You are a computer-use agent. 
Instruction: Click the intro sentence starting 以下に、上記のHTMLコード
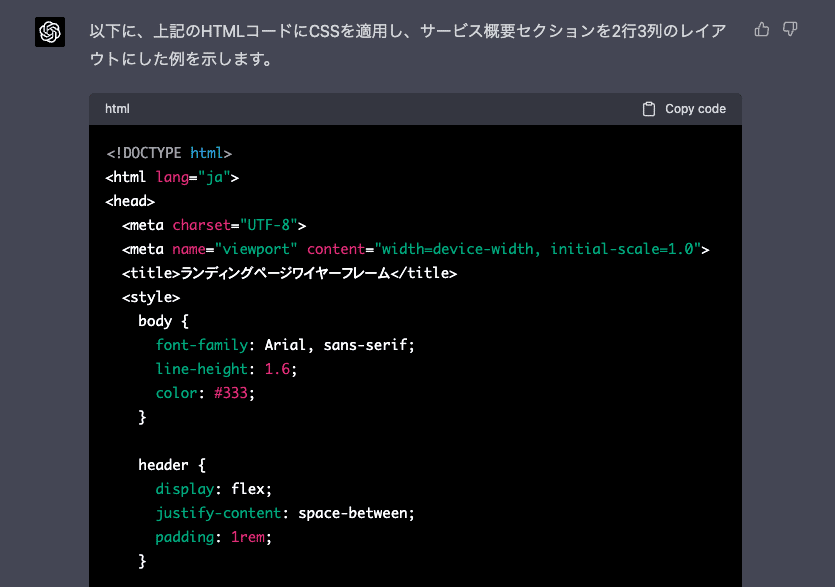click(408, 31)
